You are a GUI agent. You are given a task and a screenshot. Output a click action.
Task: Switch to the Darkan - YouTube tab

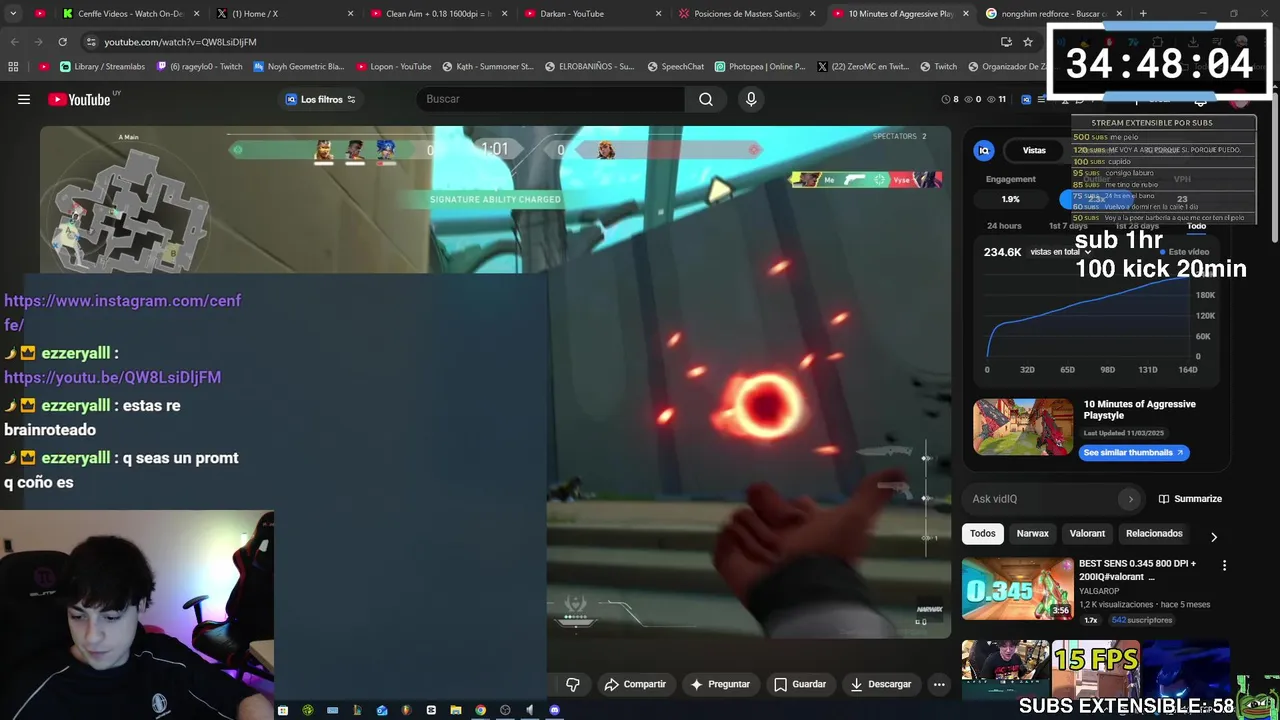point(594,14)
